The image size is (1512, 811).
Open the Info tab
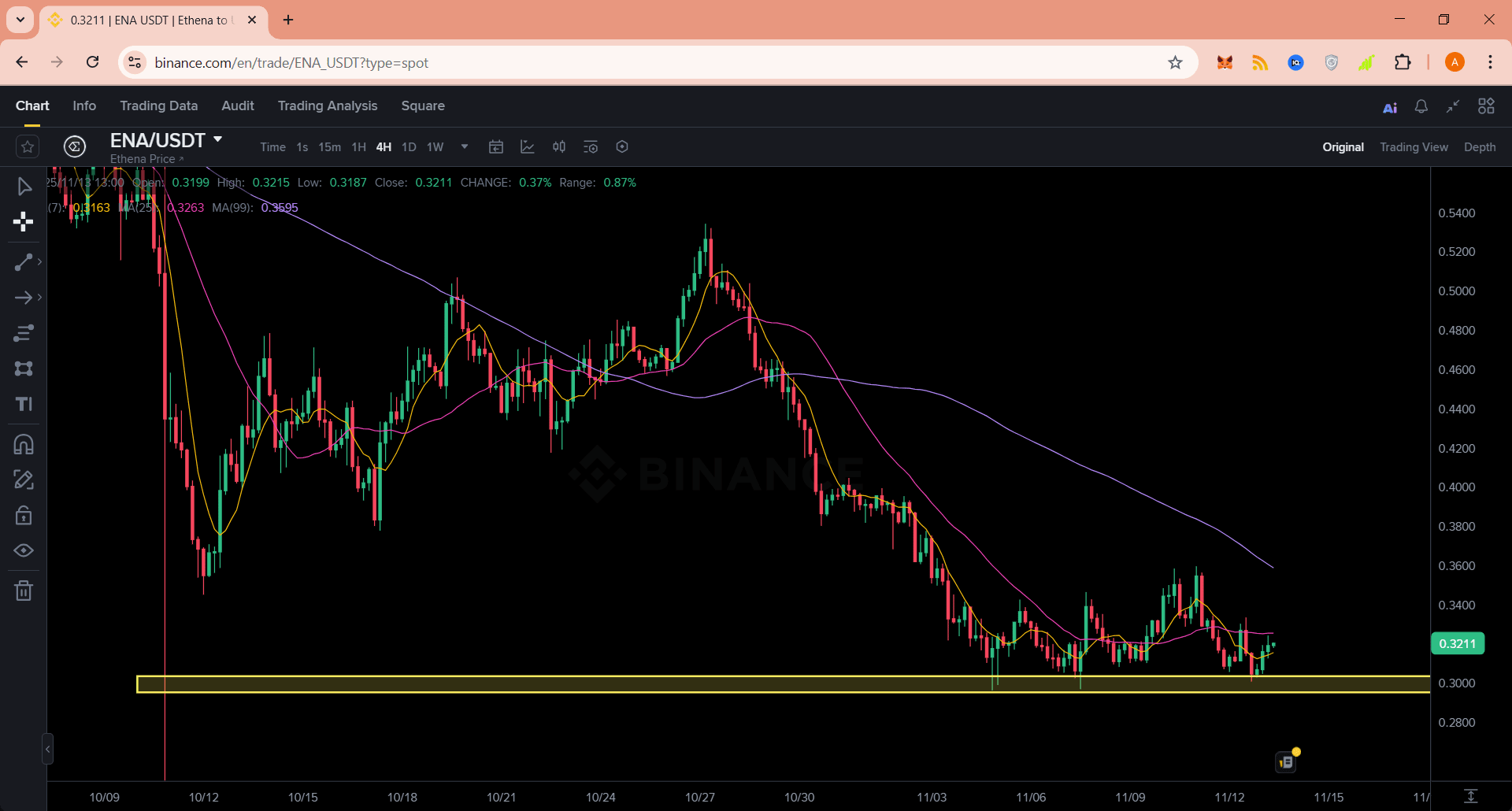pyautogui.click(x=84, y=106)
